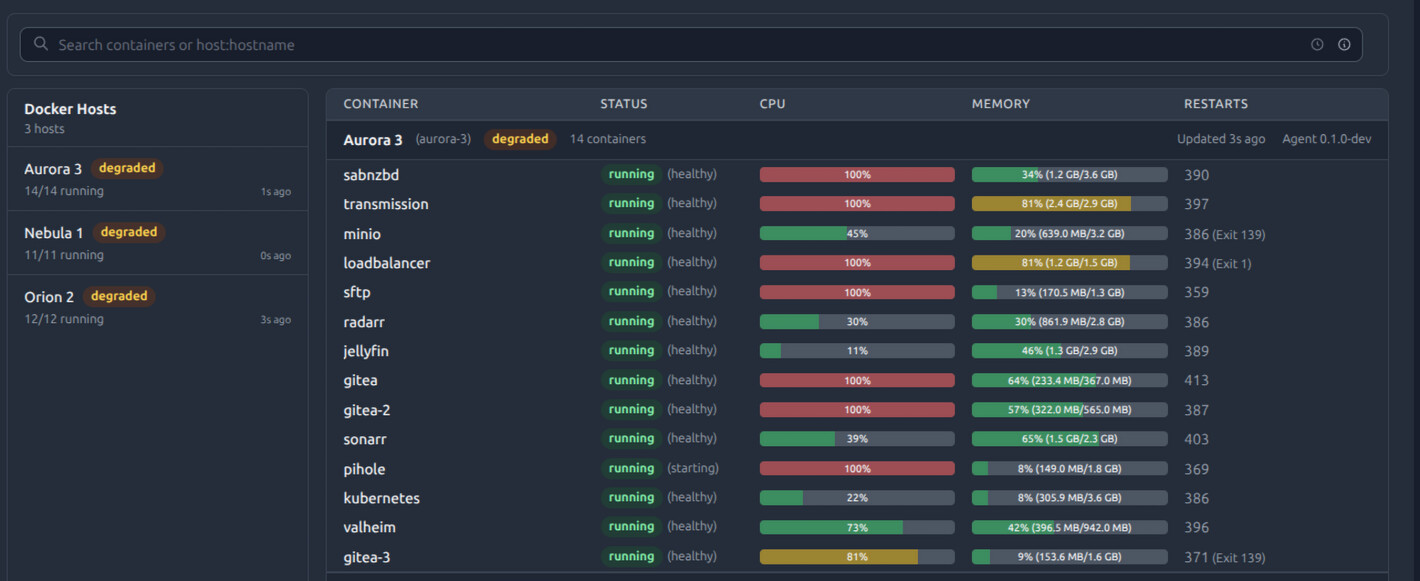Viewport: 1420px width, 581px height.
Task: Open the sabnzbd container row
Action: pos(371,175)
